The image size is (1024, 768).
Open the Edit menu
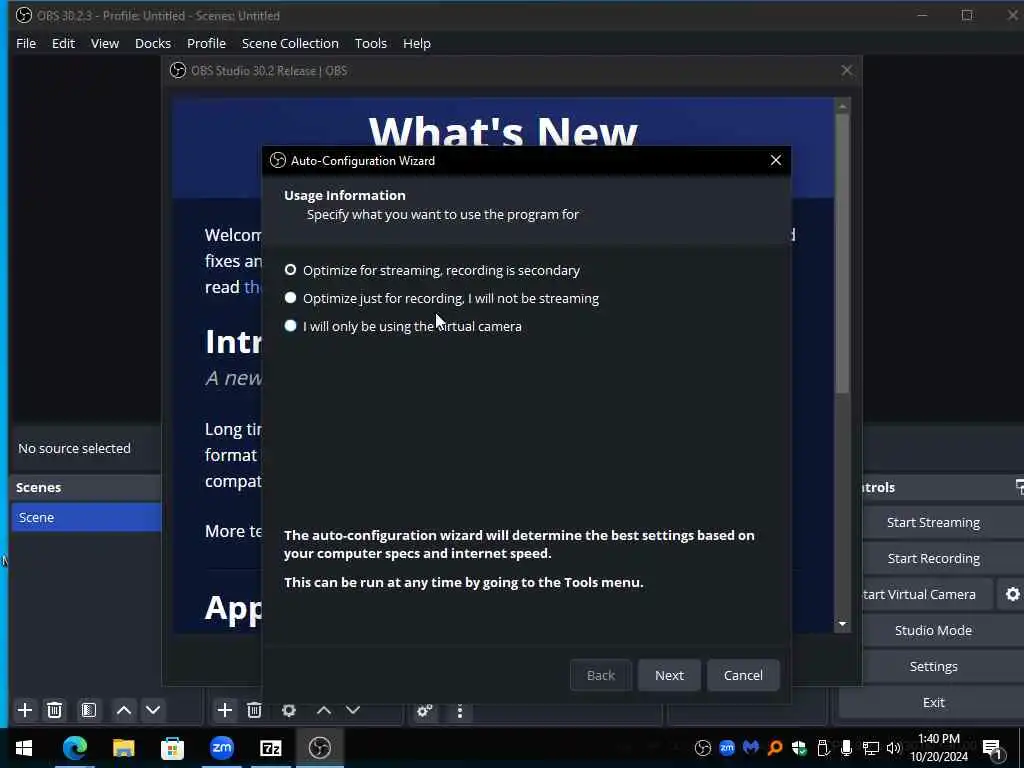(x=63, y=43)
